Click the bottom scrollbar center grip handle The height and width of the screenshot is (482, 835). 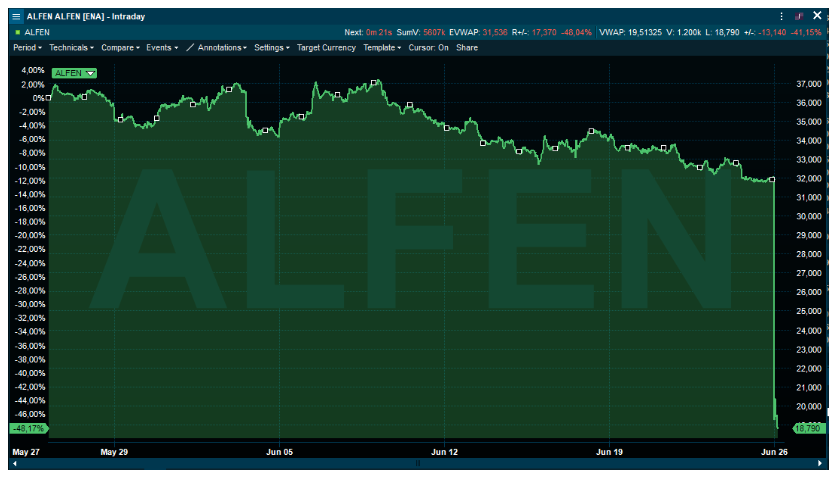click(418, 463)
